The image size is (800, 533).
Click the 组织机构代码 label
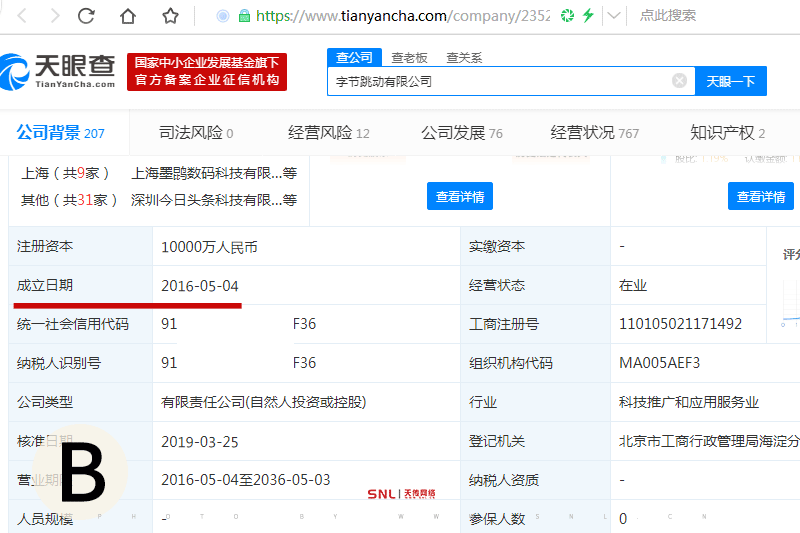(x=511, y=363)
